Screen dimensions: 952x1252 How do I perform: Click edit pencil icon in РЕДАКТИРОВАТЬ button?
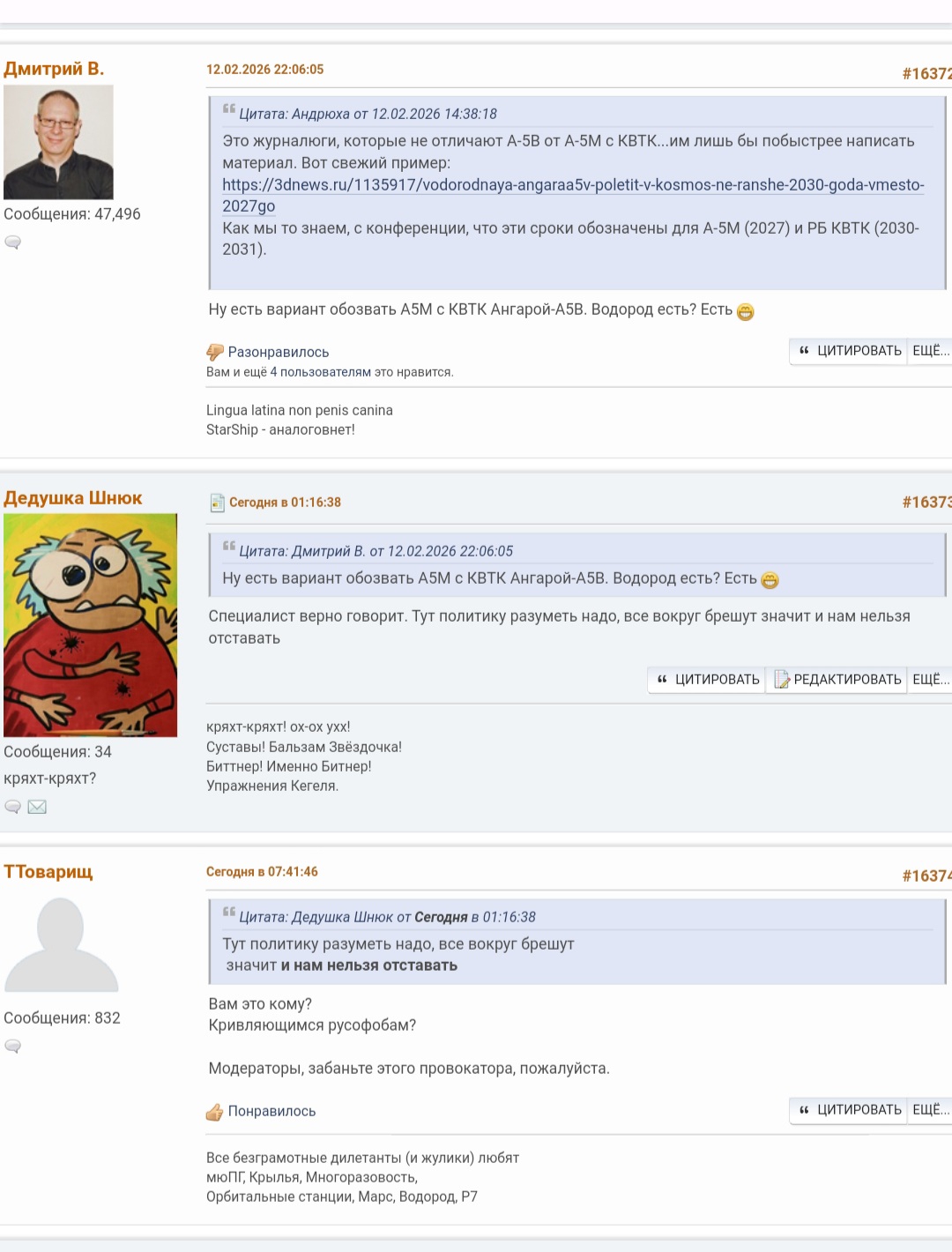[782, 679]
